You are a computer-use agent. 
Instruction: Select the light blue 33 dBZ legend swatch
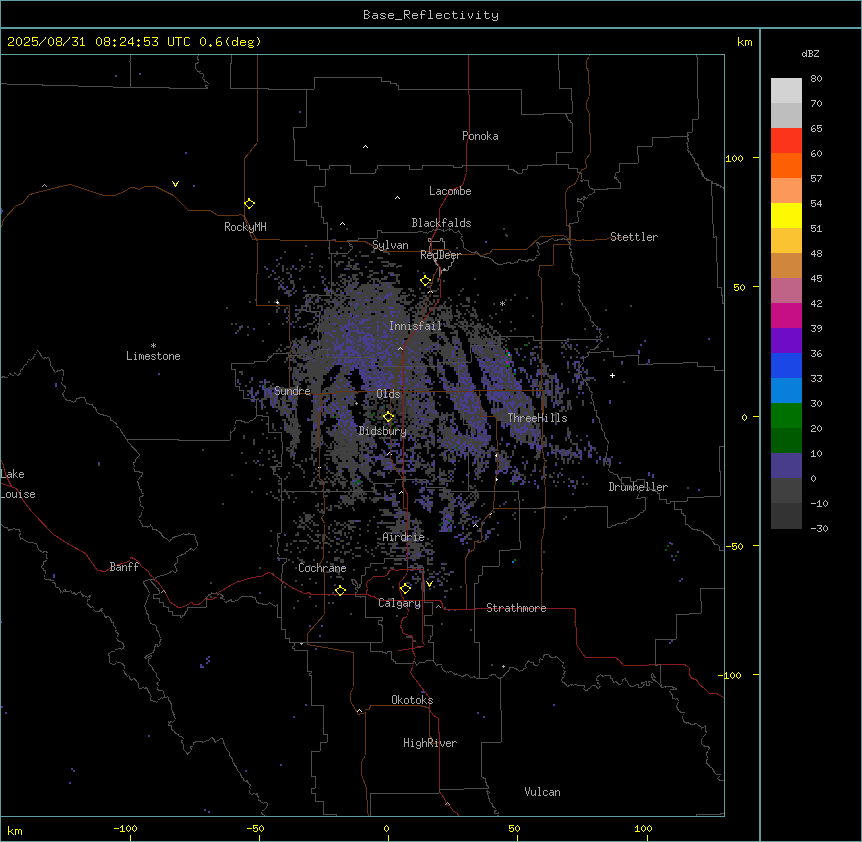(786, 391)
